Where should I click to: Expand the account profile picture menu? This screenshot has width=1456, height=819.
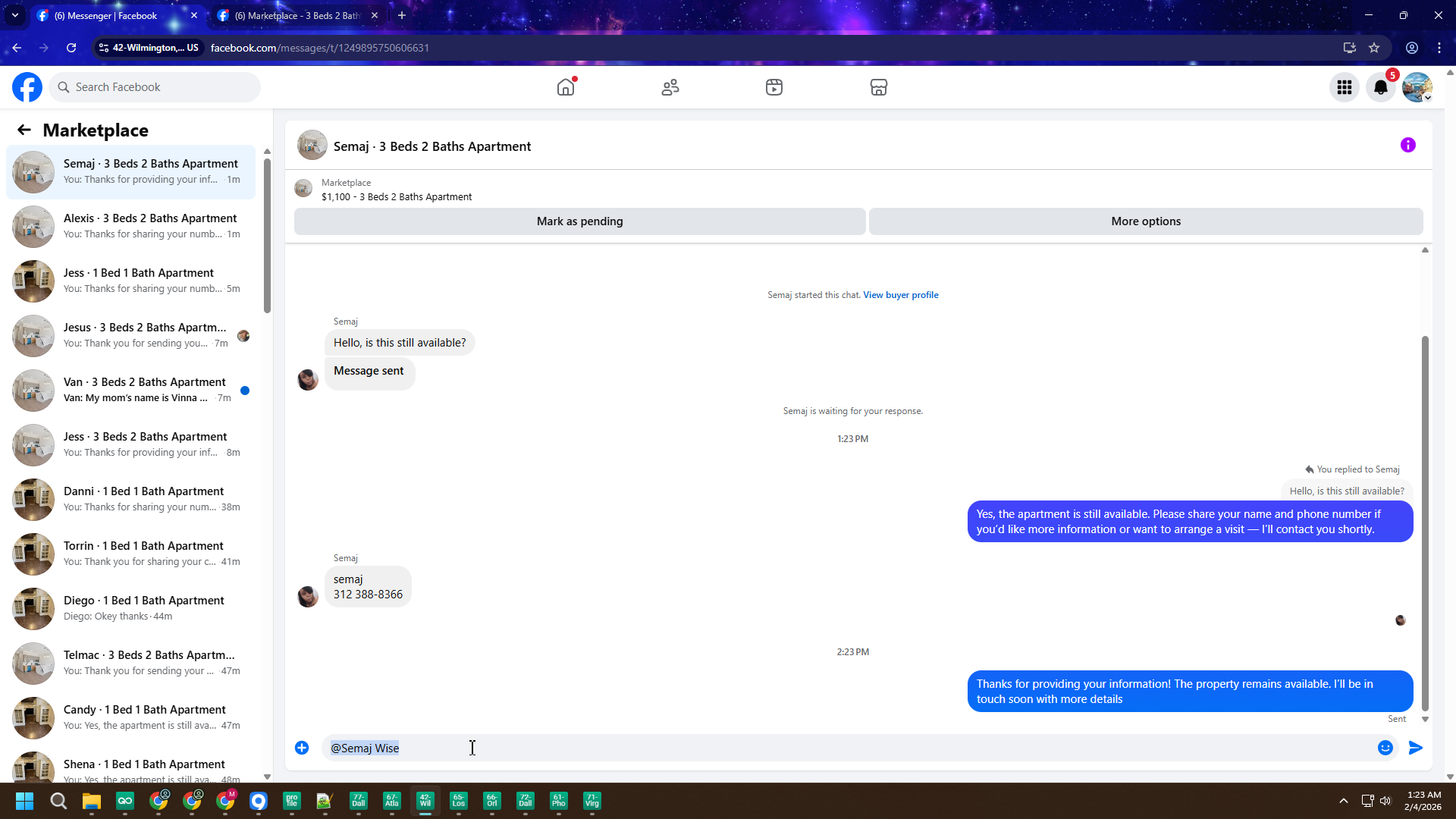coord(1417,87)
